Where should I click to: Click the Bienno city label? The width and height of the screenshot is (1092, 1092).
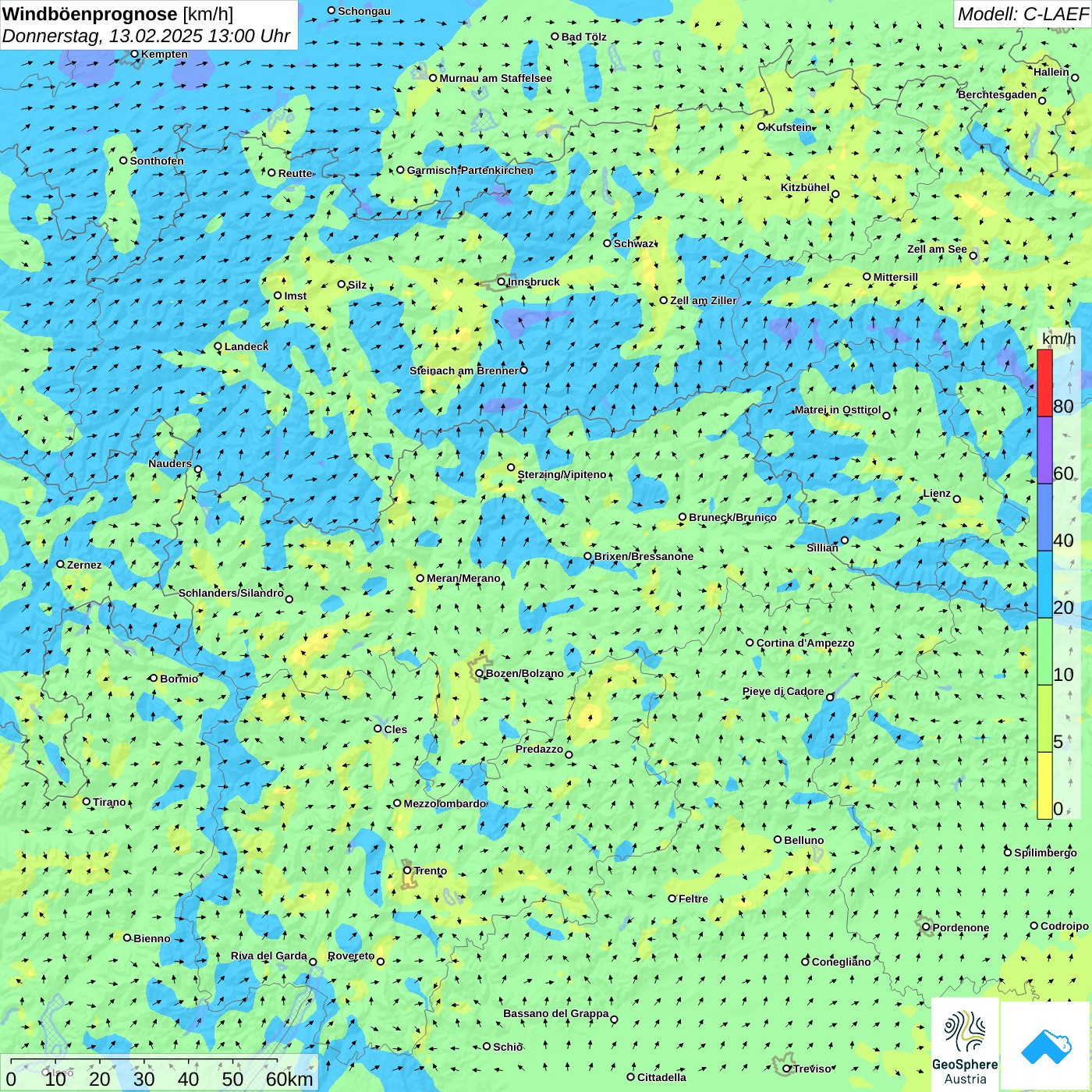(152, 938)
